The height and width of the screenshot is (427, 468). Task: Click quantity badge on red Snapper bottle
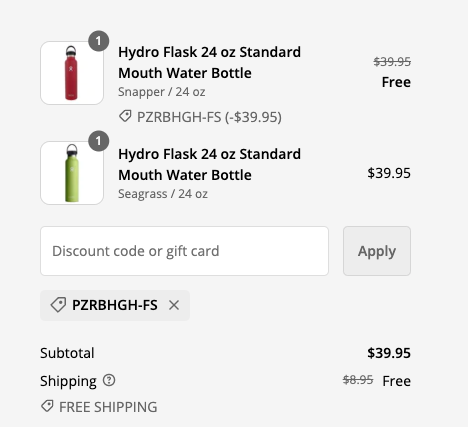[x=98, y=41]
